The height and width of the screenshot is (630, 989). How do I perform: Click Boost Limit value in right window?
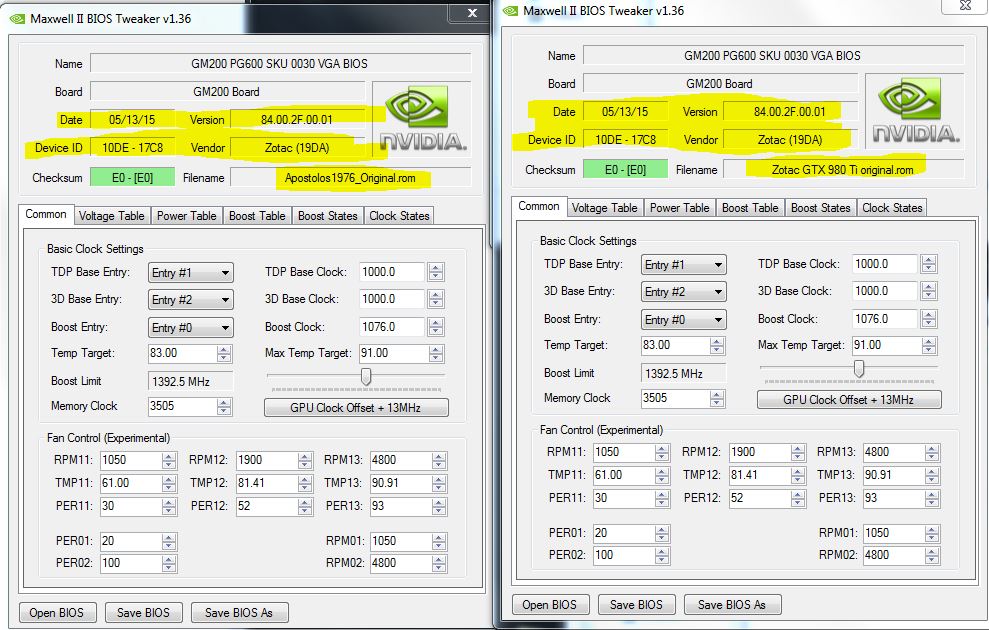pos(684,373)
